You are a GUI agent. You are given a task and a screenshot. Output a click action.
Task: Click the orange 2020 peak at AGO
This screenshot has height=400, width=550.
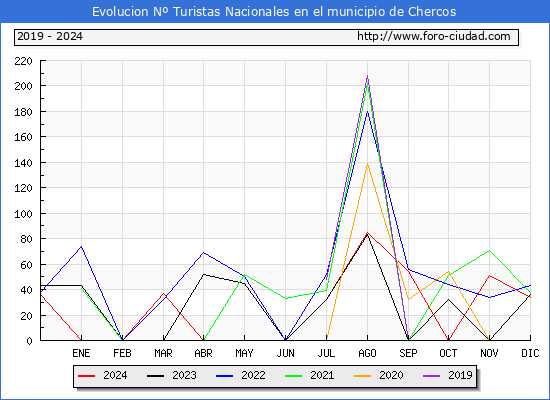point(367,164)
